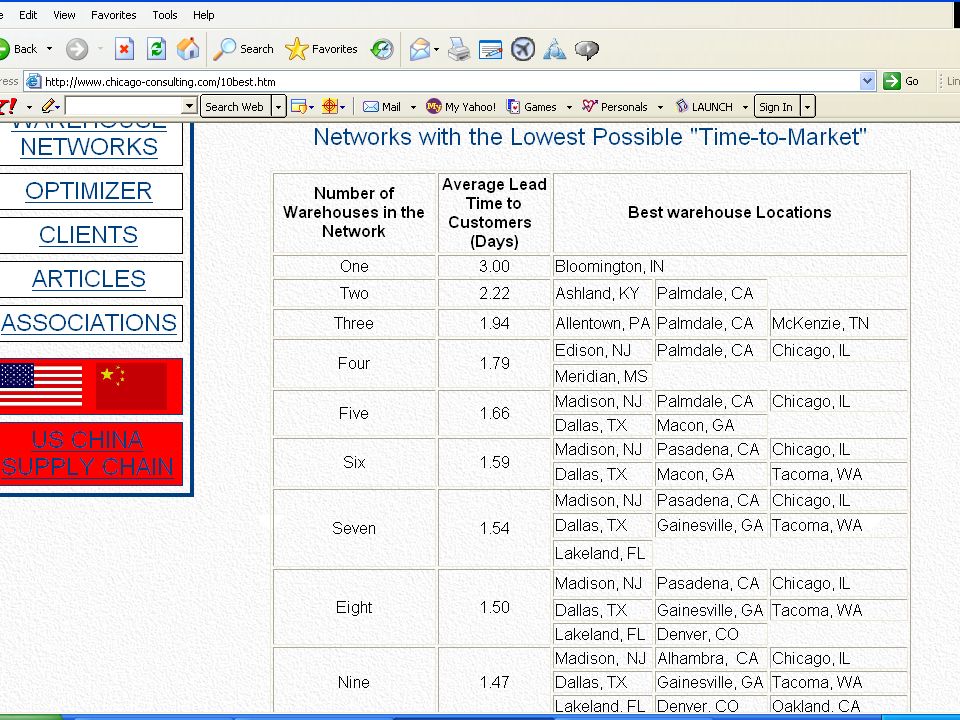960x720 pixels.
Task: Click the Yahoo toolbar pencil icon
Action: [48, 107]
